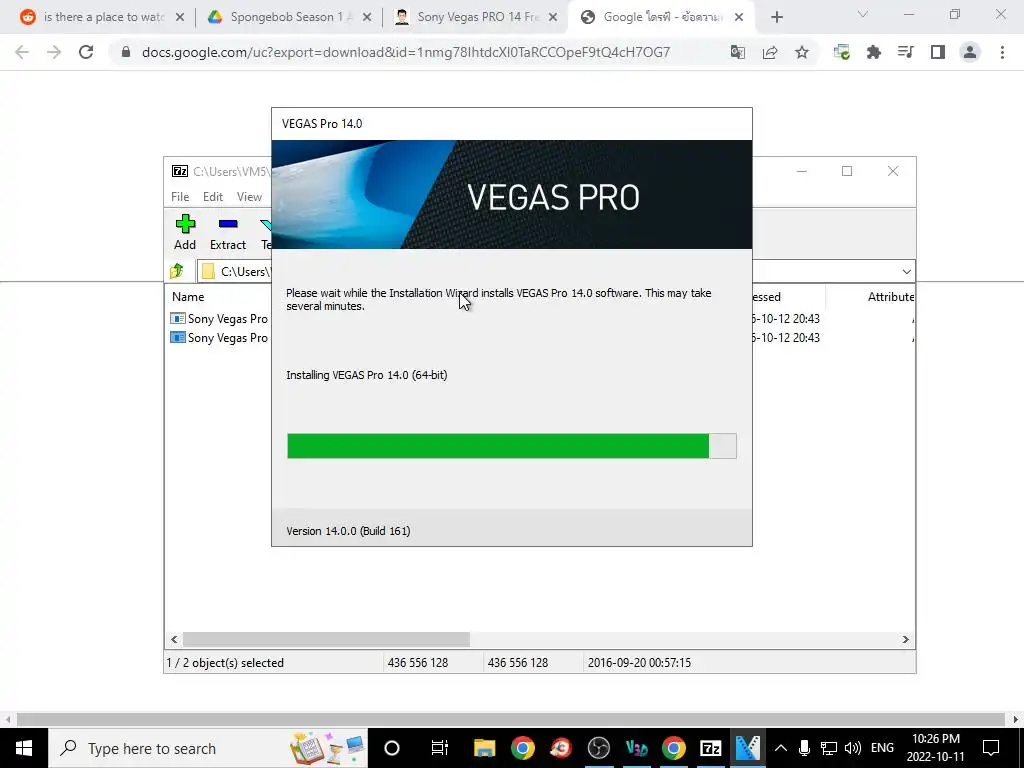Click the Chrome page horizontal scrollbar
This screenshot has width=1024, height=768.
[511, 719]
